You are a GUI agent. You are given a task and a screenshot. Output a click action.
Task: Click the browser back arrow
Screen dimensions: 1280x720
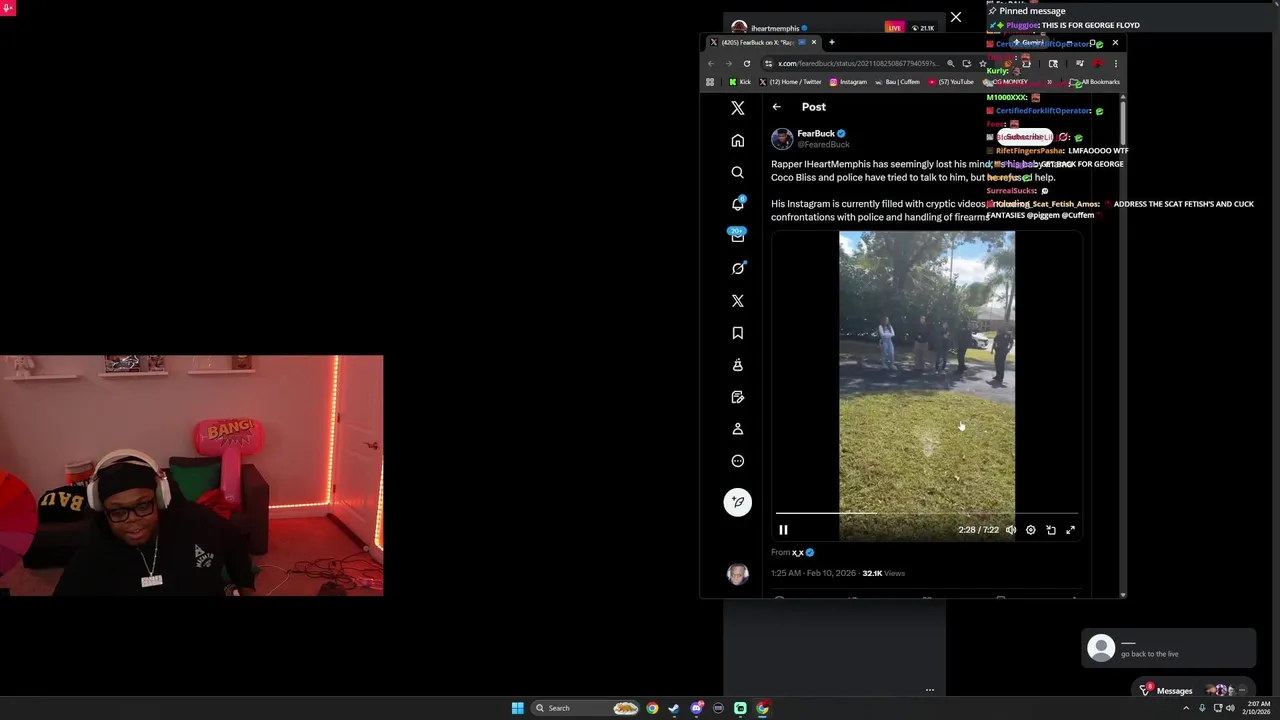[711, 63]
